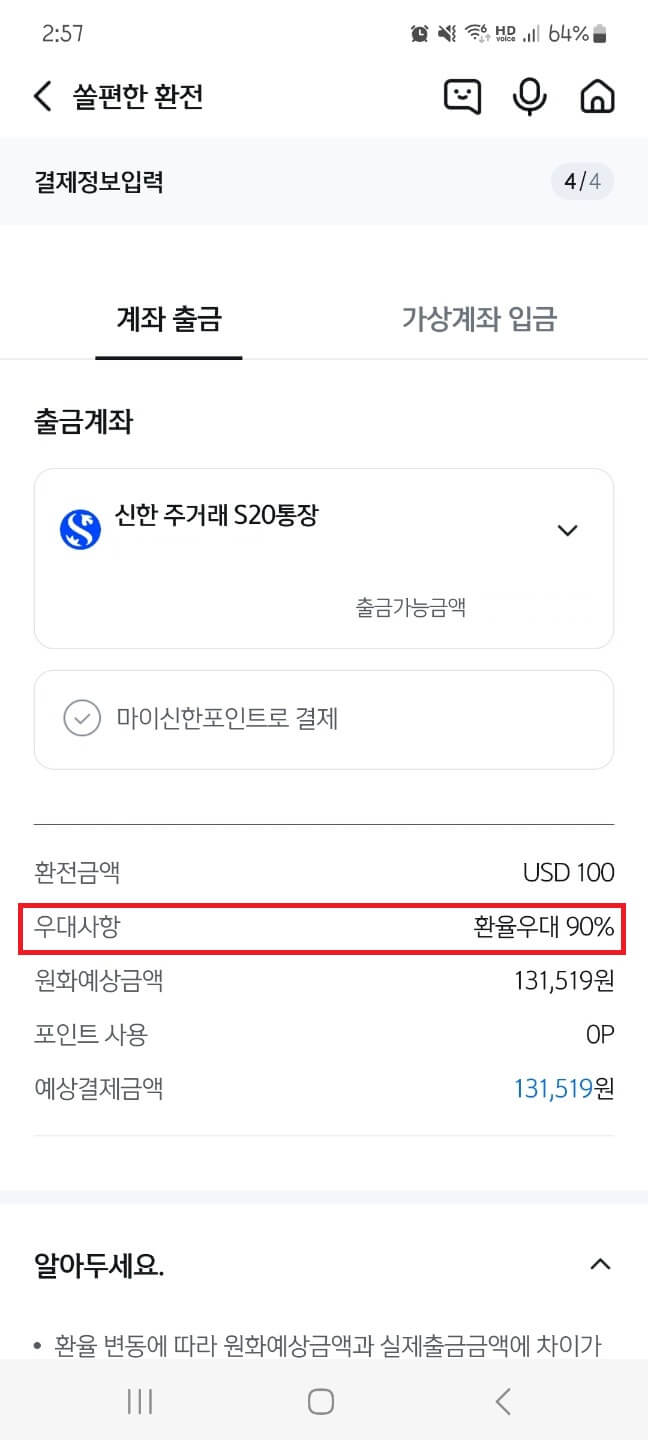Switch to the 가상계좌 입금 tab

479,316
